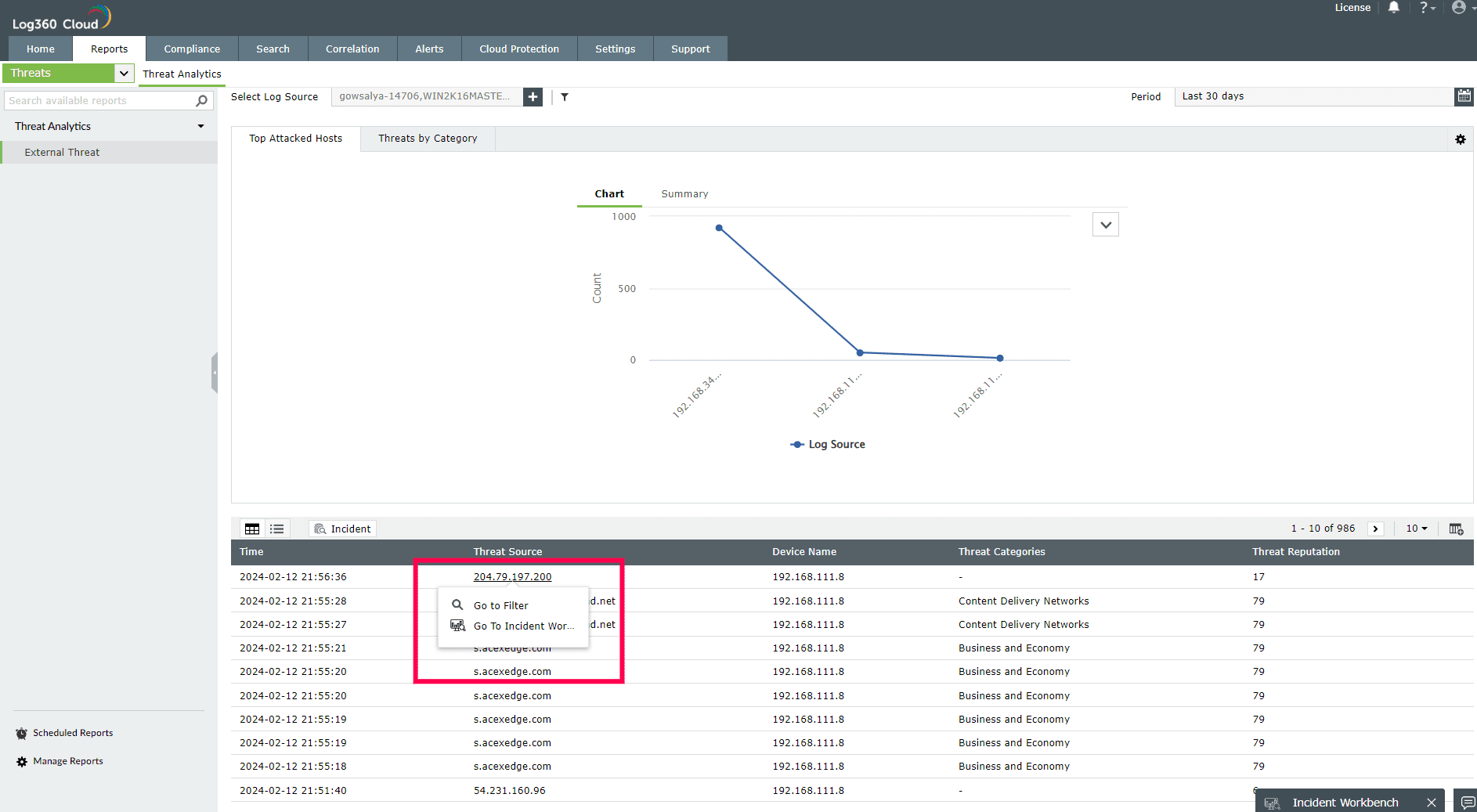Click the search magnifier in reports search

tap(201, 101)
